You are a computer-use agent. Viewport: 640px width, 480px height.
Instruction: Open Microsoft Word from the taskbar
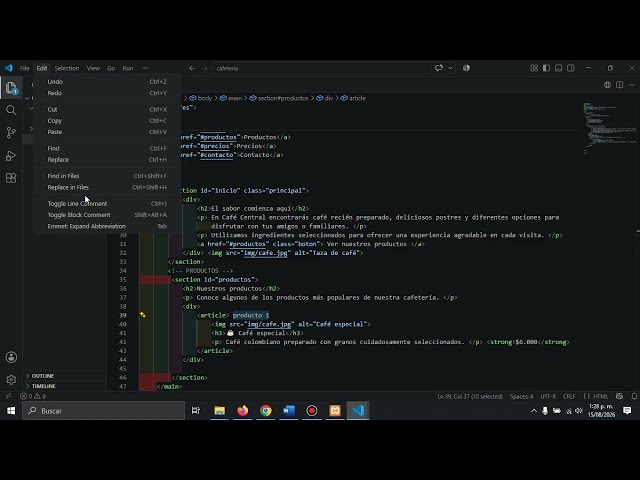point(289,411)
